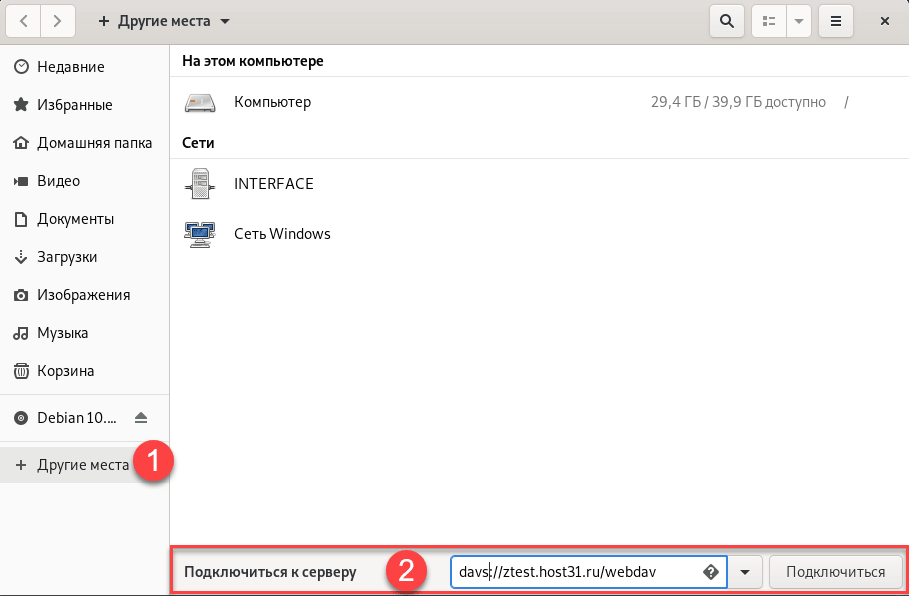Click the music note icon beside Музыка
The height and width of the screenshot is (596, 909).
coord(21,333)
